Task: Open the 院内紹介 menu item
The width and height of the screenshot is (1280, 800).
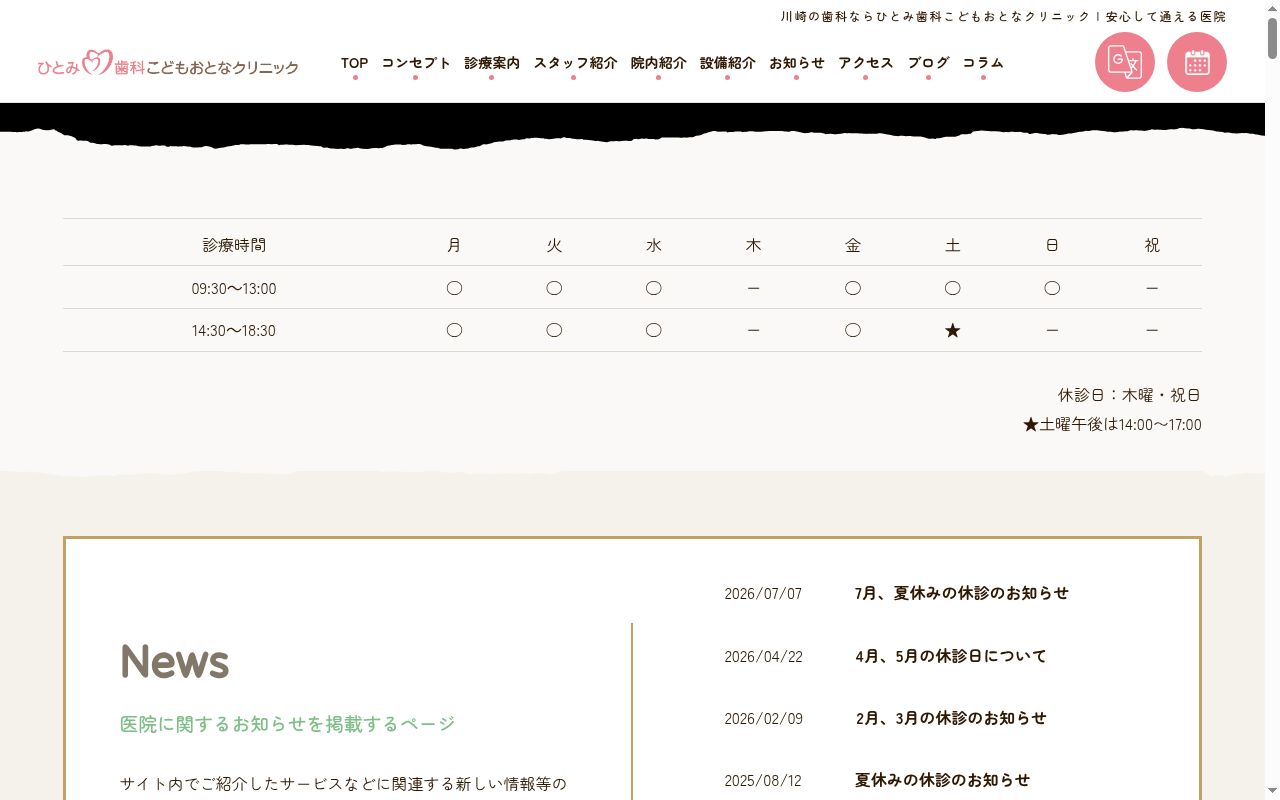Action: 658,63
